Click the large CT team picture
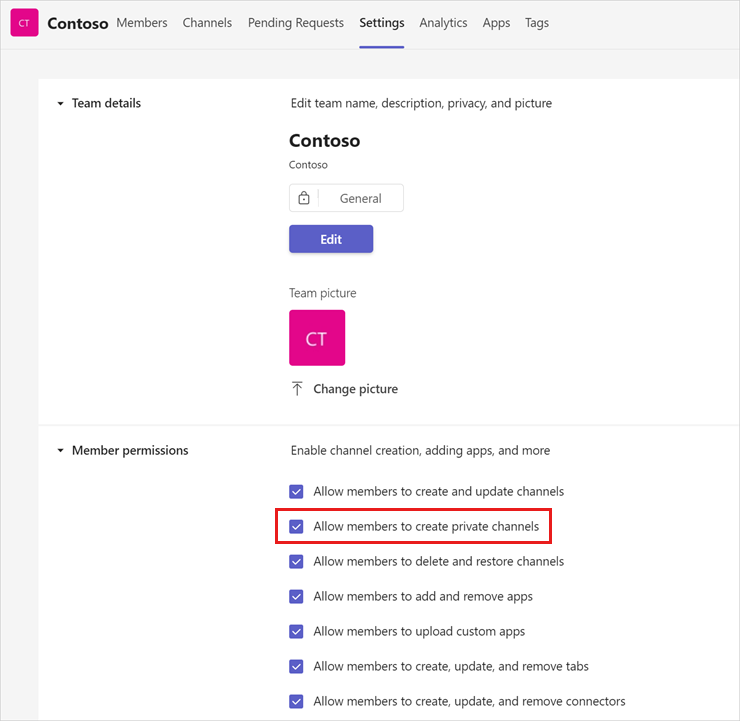 pos(317,338)
